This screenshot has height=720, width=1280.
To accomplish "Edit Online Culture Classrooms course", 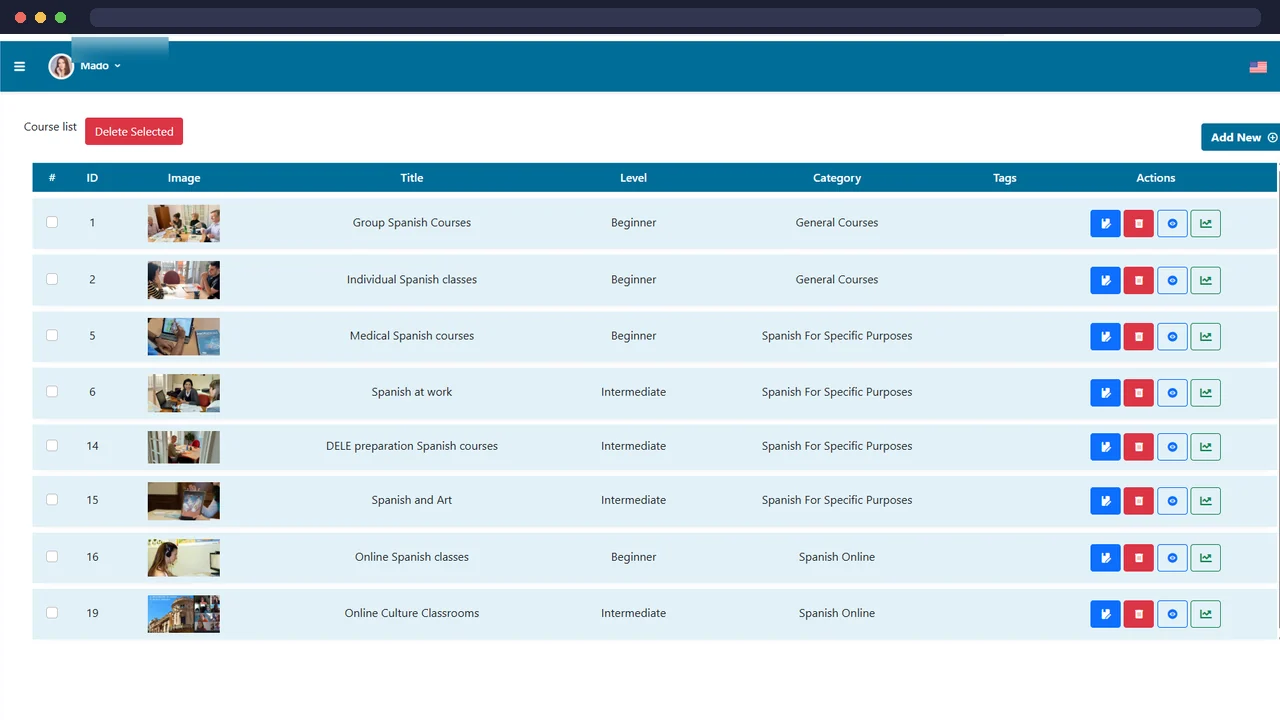I will [1105, 614].
